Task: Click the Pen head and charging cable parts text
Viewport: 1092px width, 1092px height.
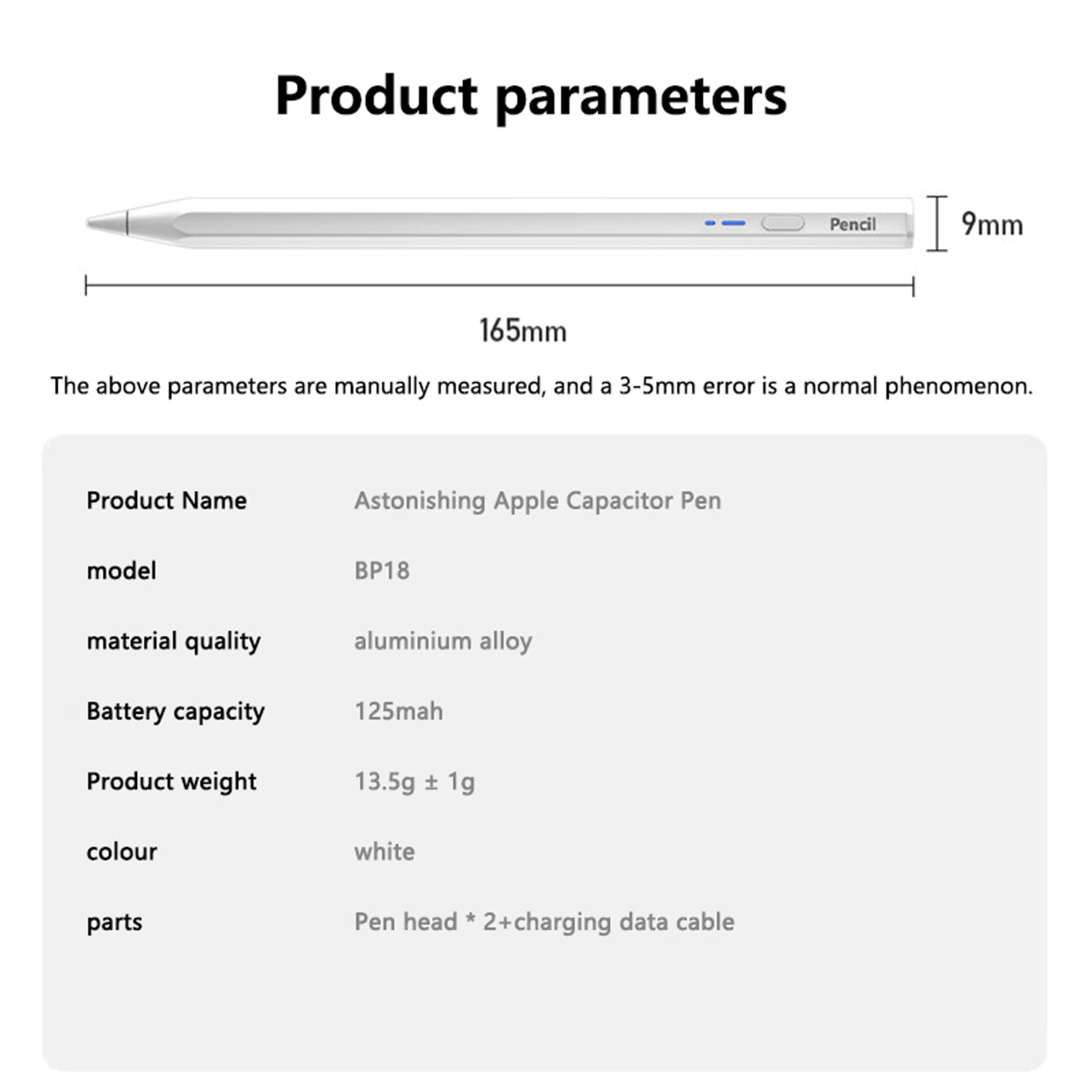Action: tap(544, 922)
